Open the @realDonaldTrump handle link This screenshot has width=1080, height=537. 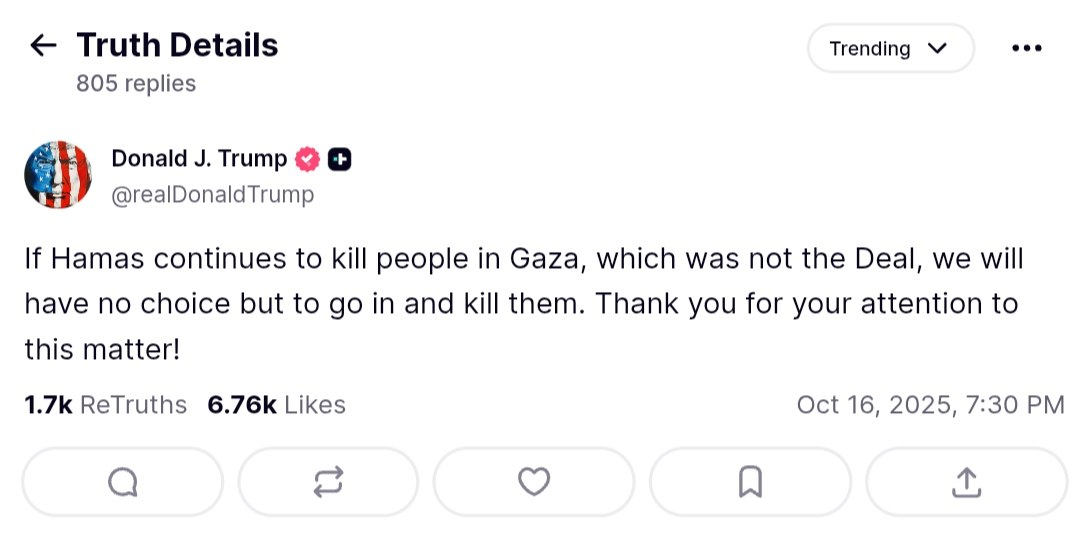coord(212,194)
